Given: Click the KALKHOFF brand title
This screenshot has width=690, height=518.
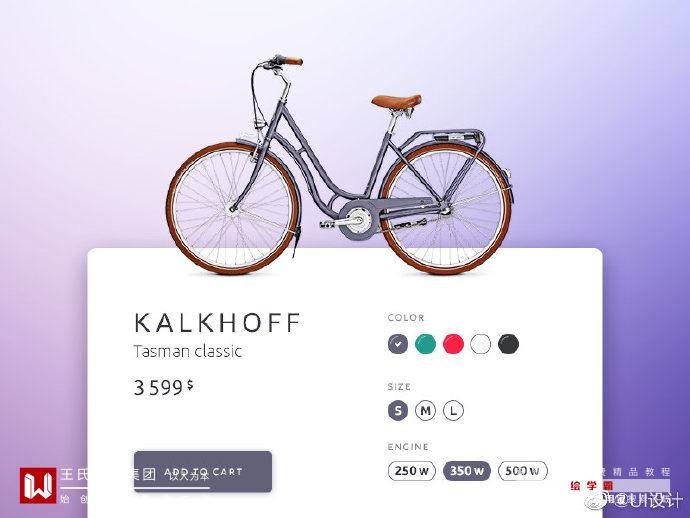Looking at the screenshot, I should pos(217,323).
